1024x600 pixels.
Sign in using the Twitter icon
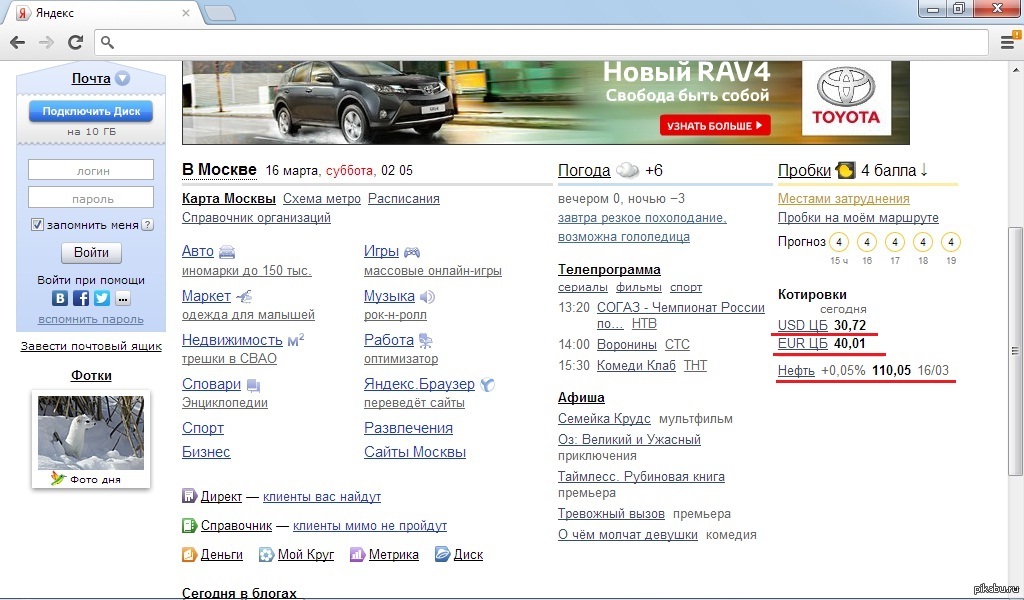(x=102, y=298)
